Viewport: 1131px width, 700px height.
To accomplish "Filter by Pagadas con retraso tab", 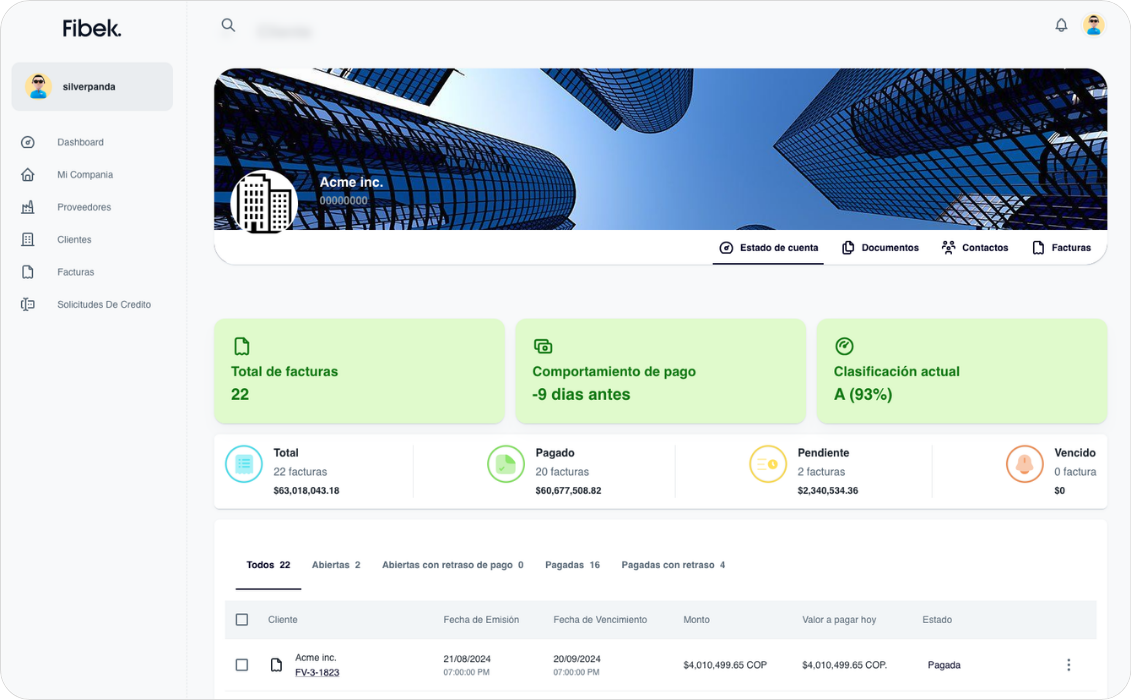I will click(673, 565).
